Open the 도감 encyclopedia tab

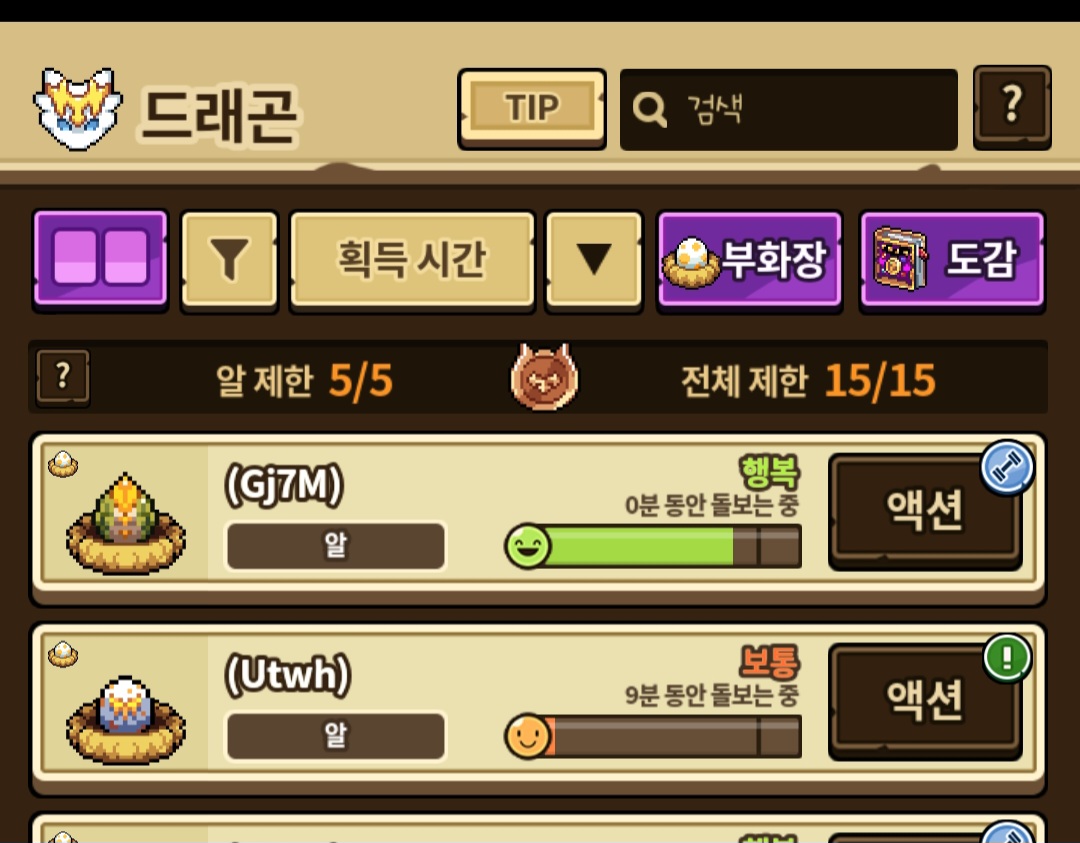952,260
